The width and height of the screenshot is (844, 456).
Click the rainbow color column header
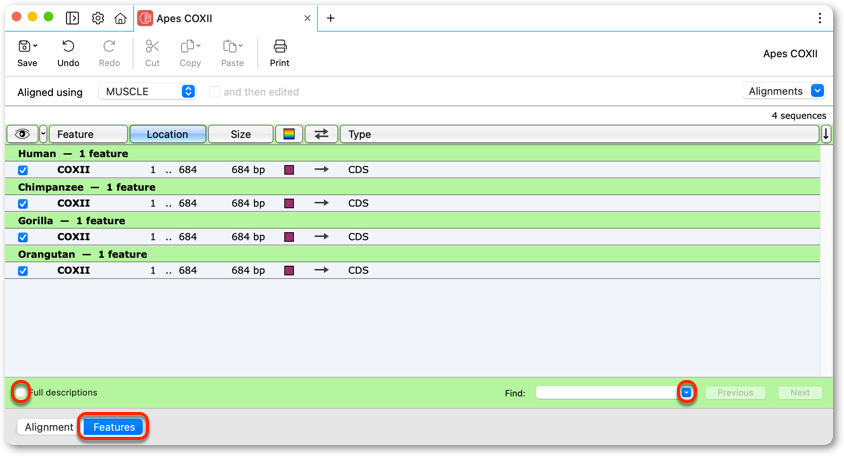289,134
